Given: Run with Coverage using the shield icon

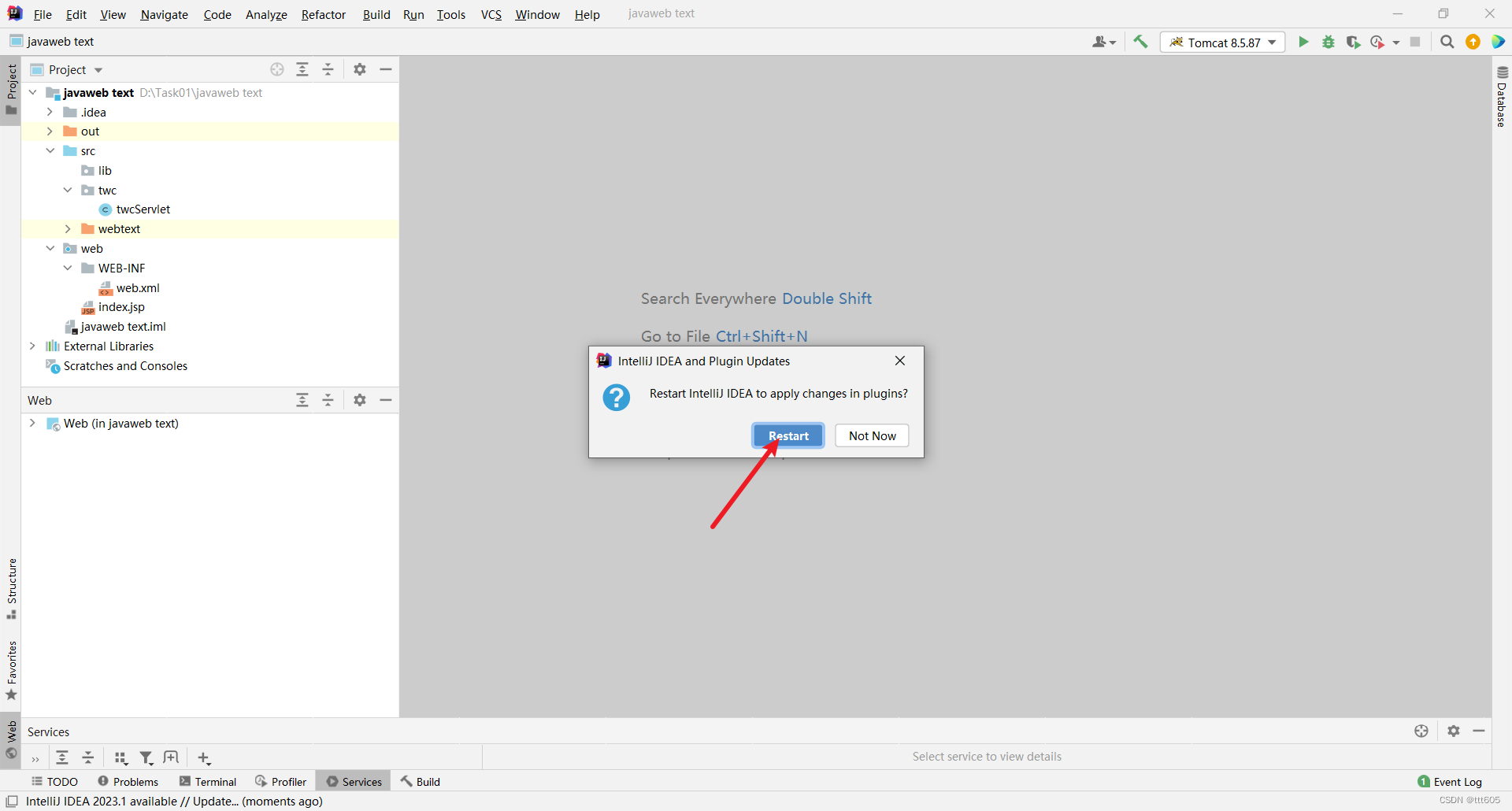Looking at the screenshot, I should (x=1353, y=42).
